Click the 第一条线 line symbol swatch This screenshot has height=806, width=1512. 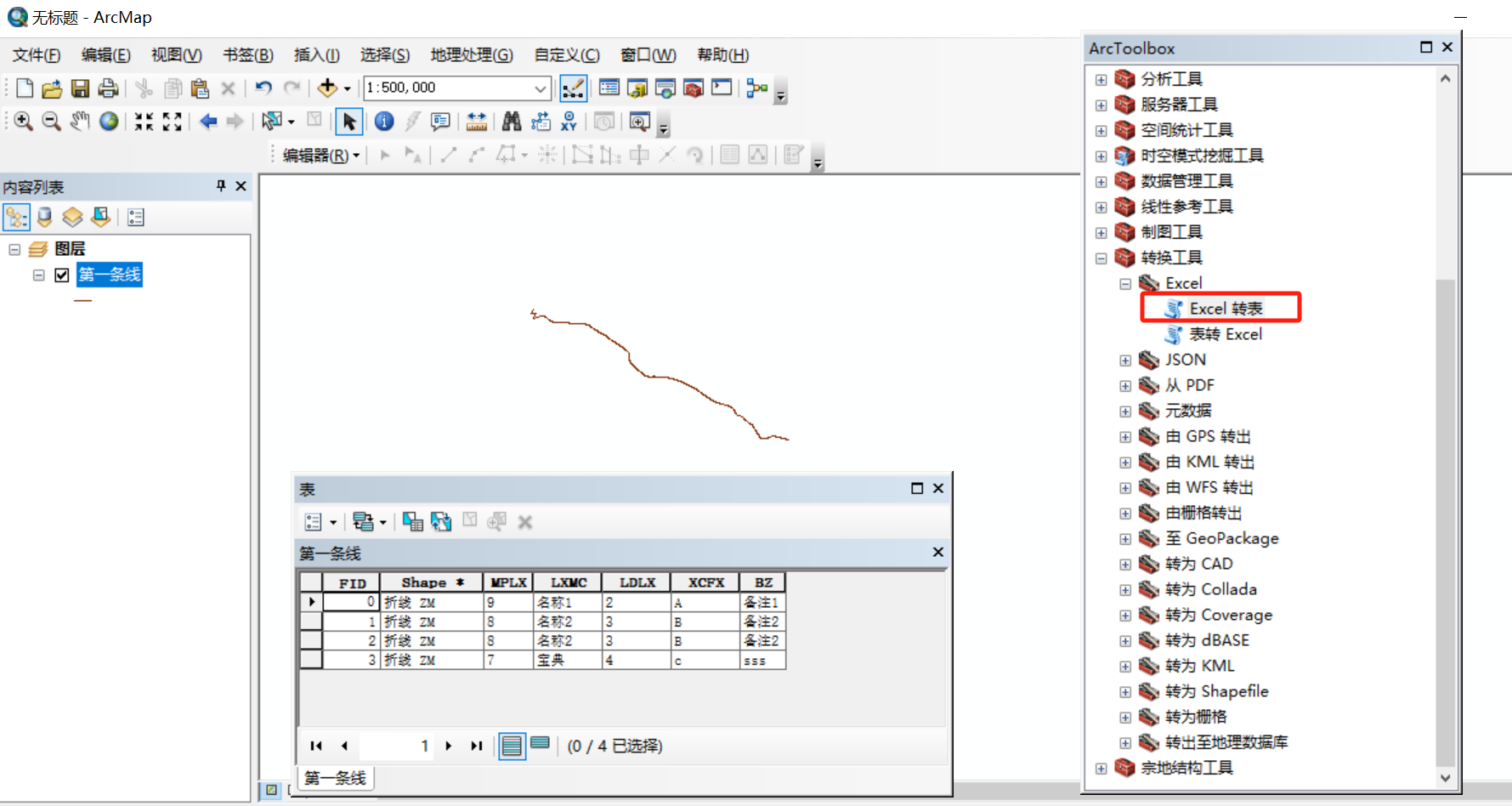82,301
